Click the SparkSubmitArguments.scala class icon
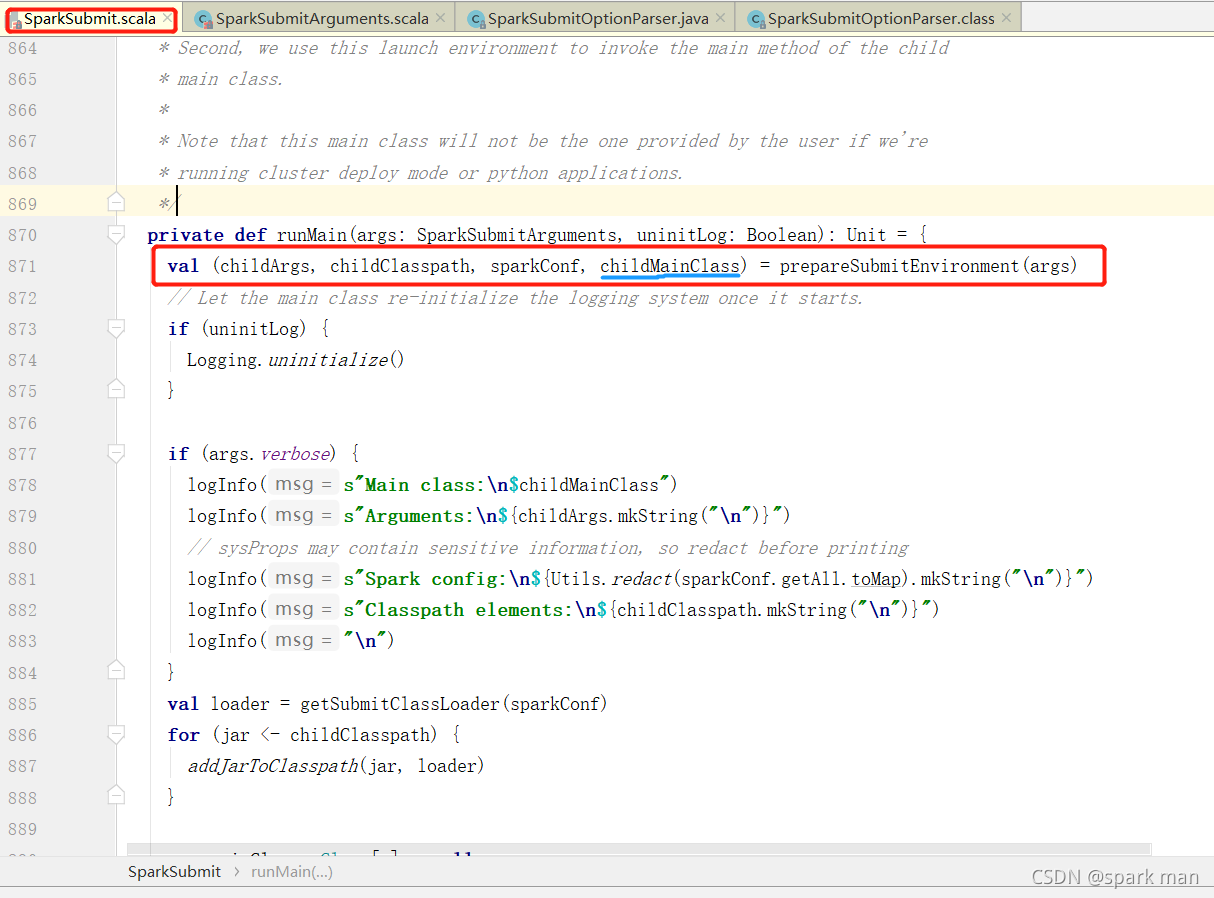 [x=203, y=19]
